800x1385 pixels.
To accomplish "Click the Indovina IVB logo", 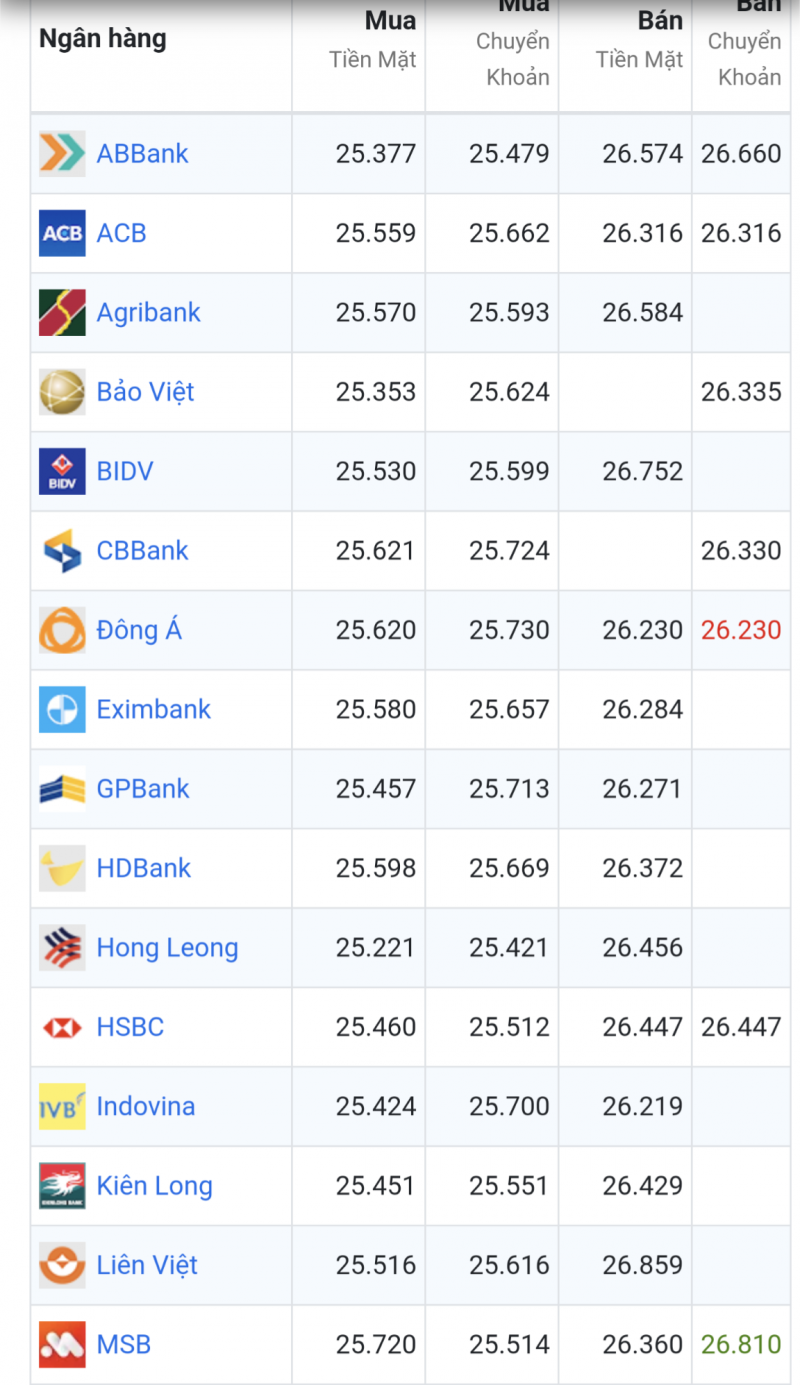I will point(62,1106).
